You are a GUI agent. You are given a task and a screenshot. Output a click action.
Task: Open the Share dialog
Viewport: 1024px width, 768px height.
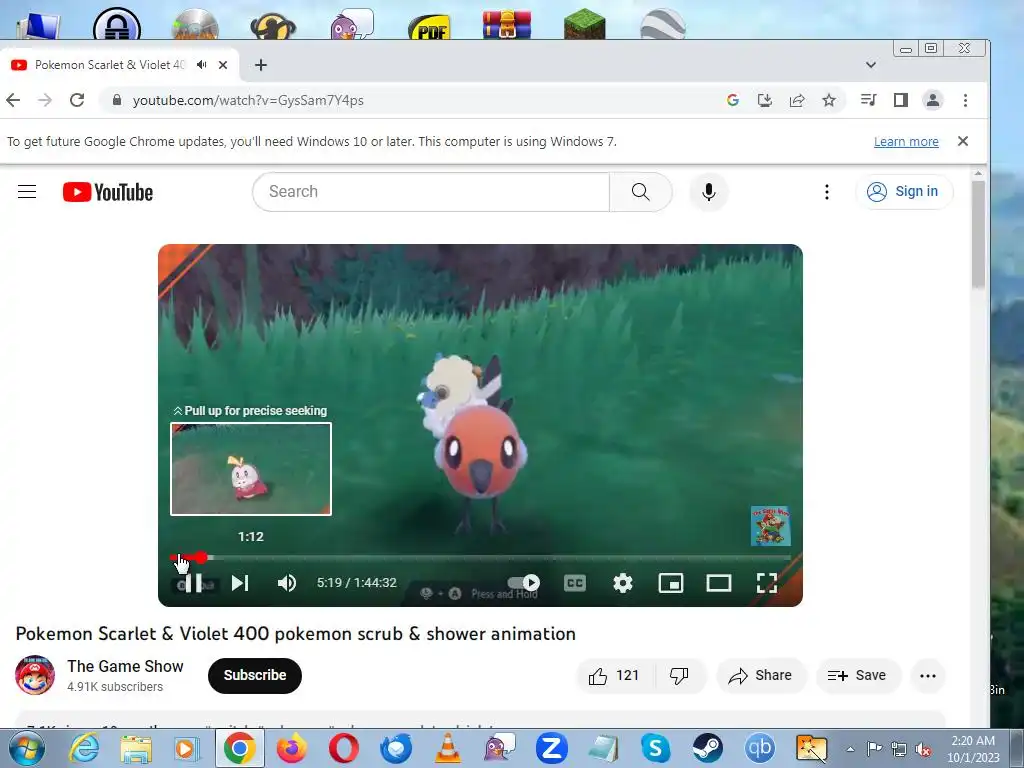tap(761, 675)
